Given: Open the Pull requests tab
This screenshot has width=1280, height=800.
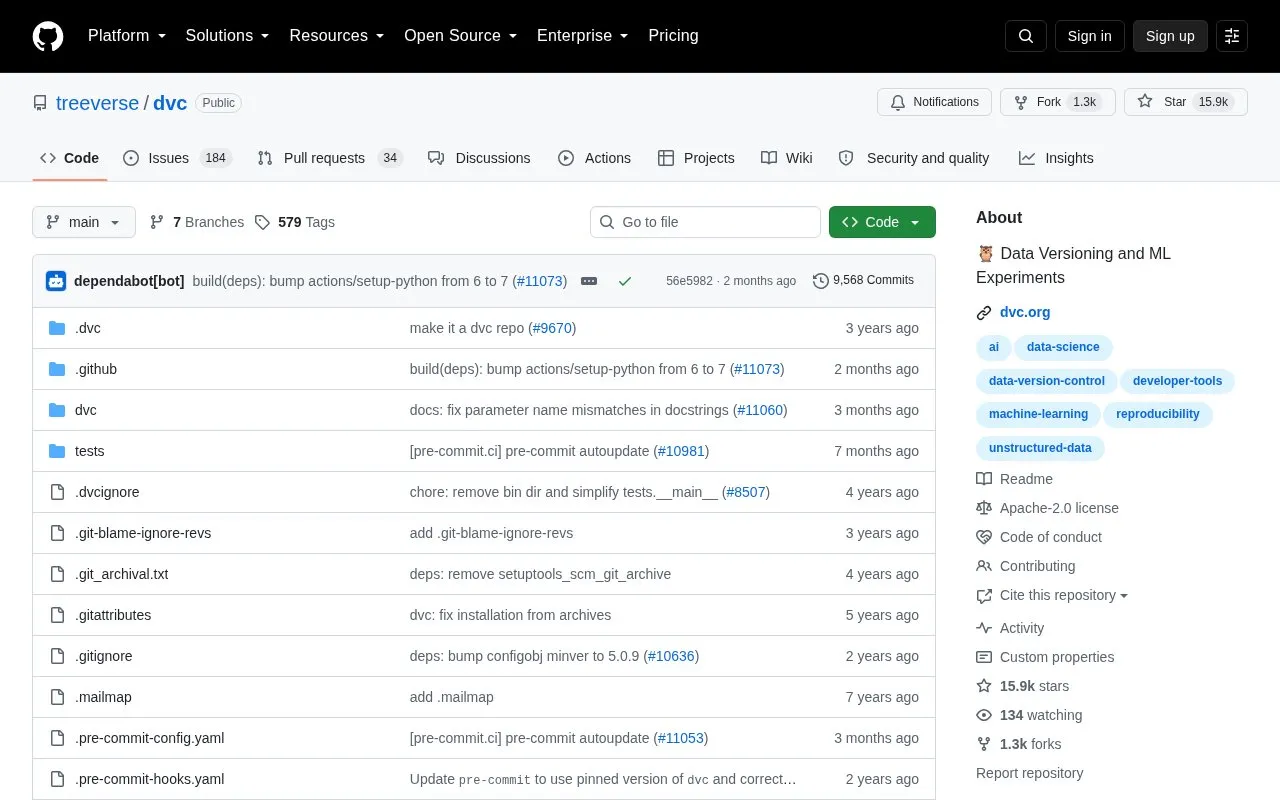Looking at the screenshot, I should click(329, 158).
